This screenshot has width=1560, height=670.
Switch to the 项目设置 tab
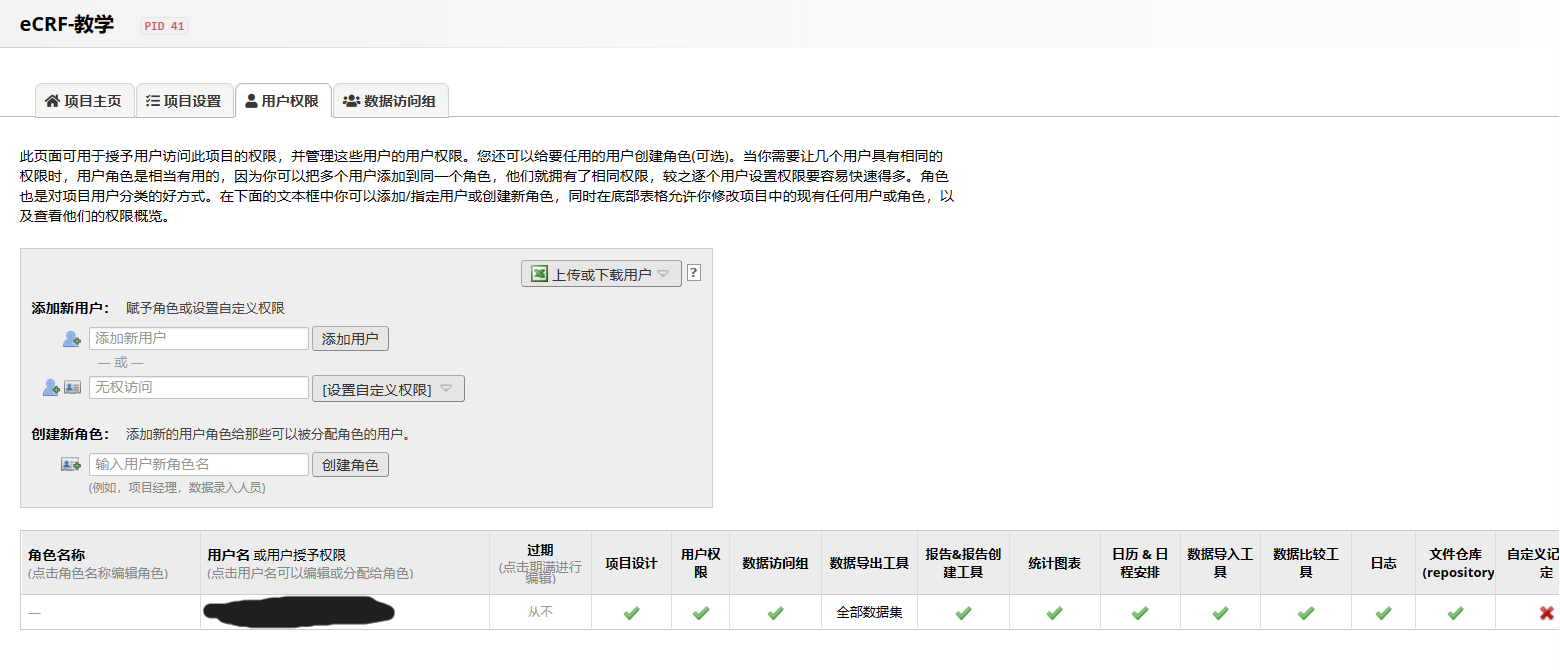(184, 100)
